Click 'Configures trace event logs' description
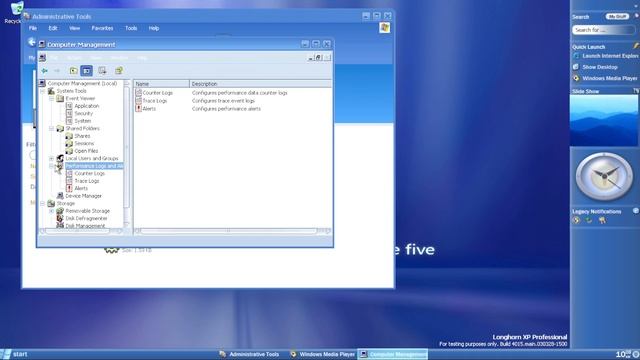The width and height of the screenshot is (640, 360). click(x=223, y=101)
